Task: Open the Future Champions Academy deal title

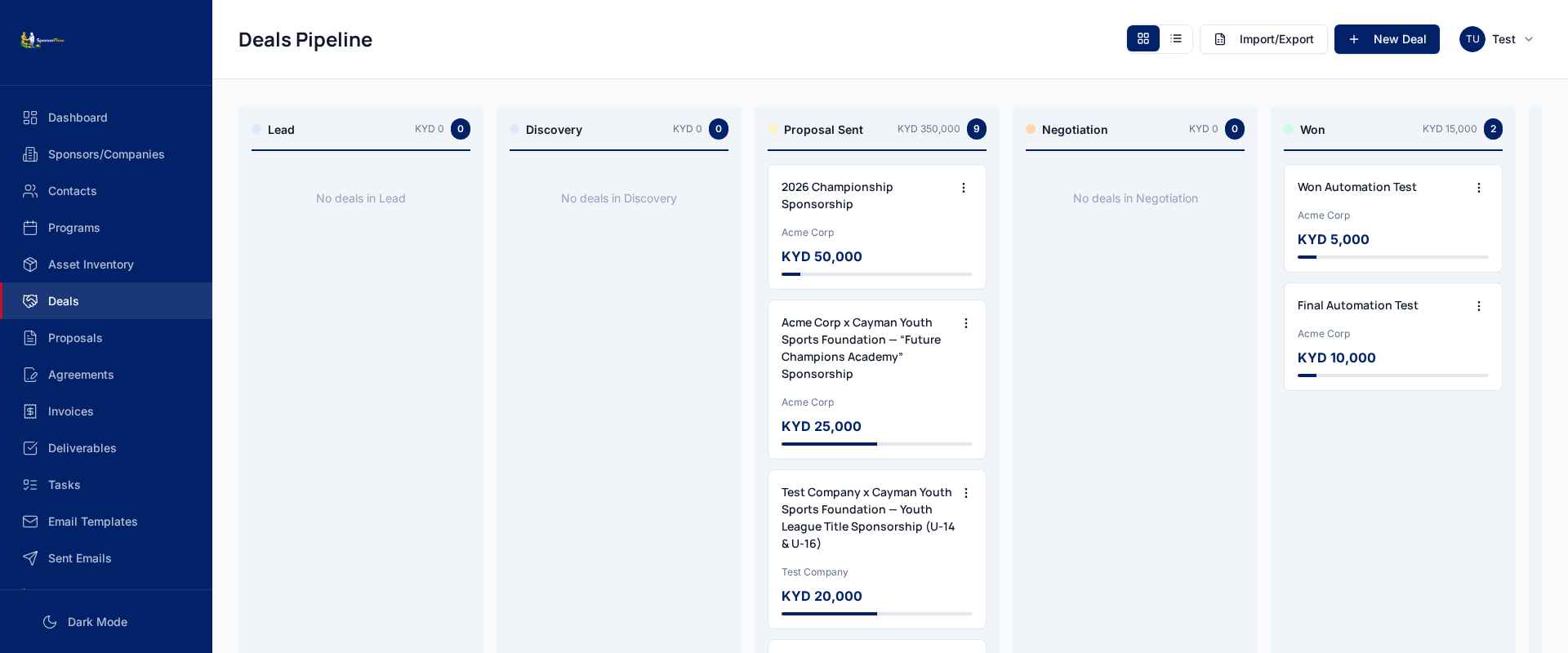Action: 862,349
